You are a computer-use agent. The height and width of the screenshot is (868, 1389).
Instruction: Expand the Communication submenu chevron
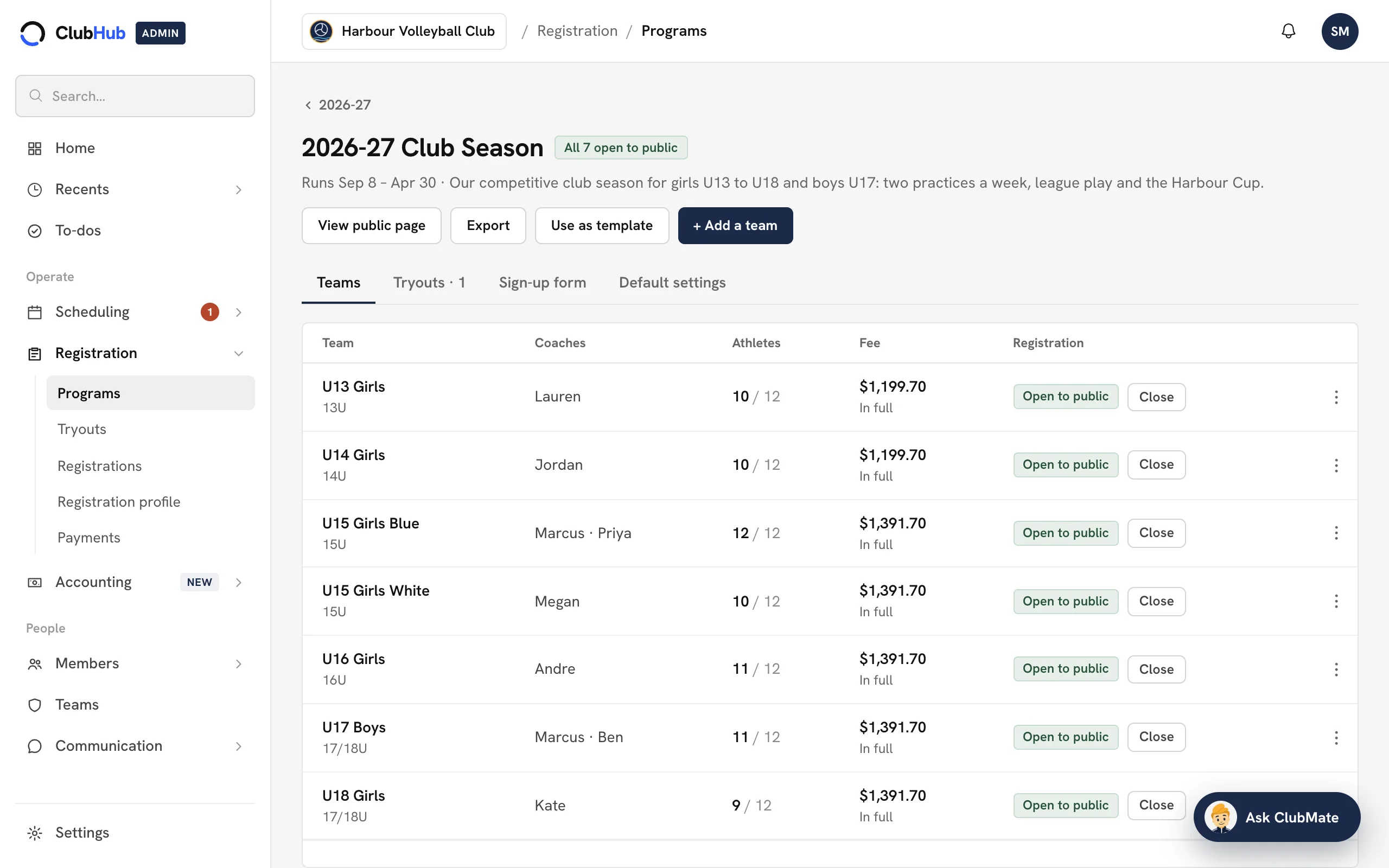point(238,746)
